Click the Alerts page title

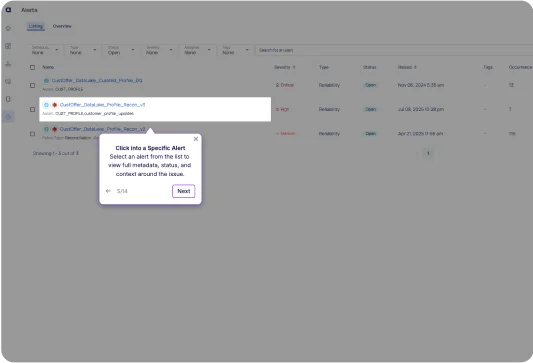pyautogui.click(x=29, y=10)
